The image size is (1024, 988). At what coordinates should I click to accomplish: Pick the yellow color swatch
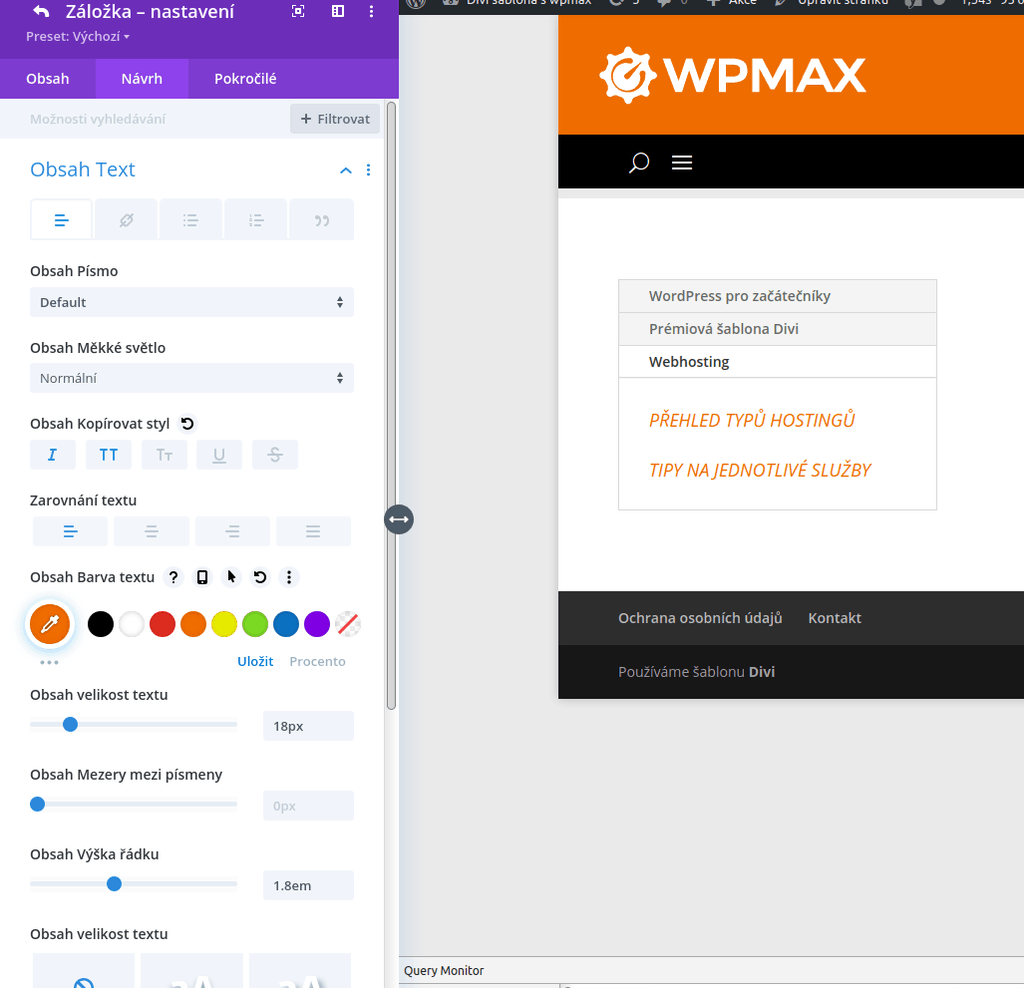click(x=224, y=624)
